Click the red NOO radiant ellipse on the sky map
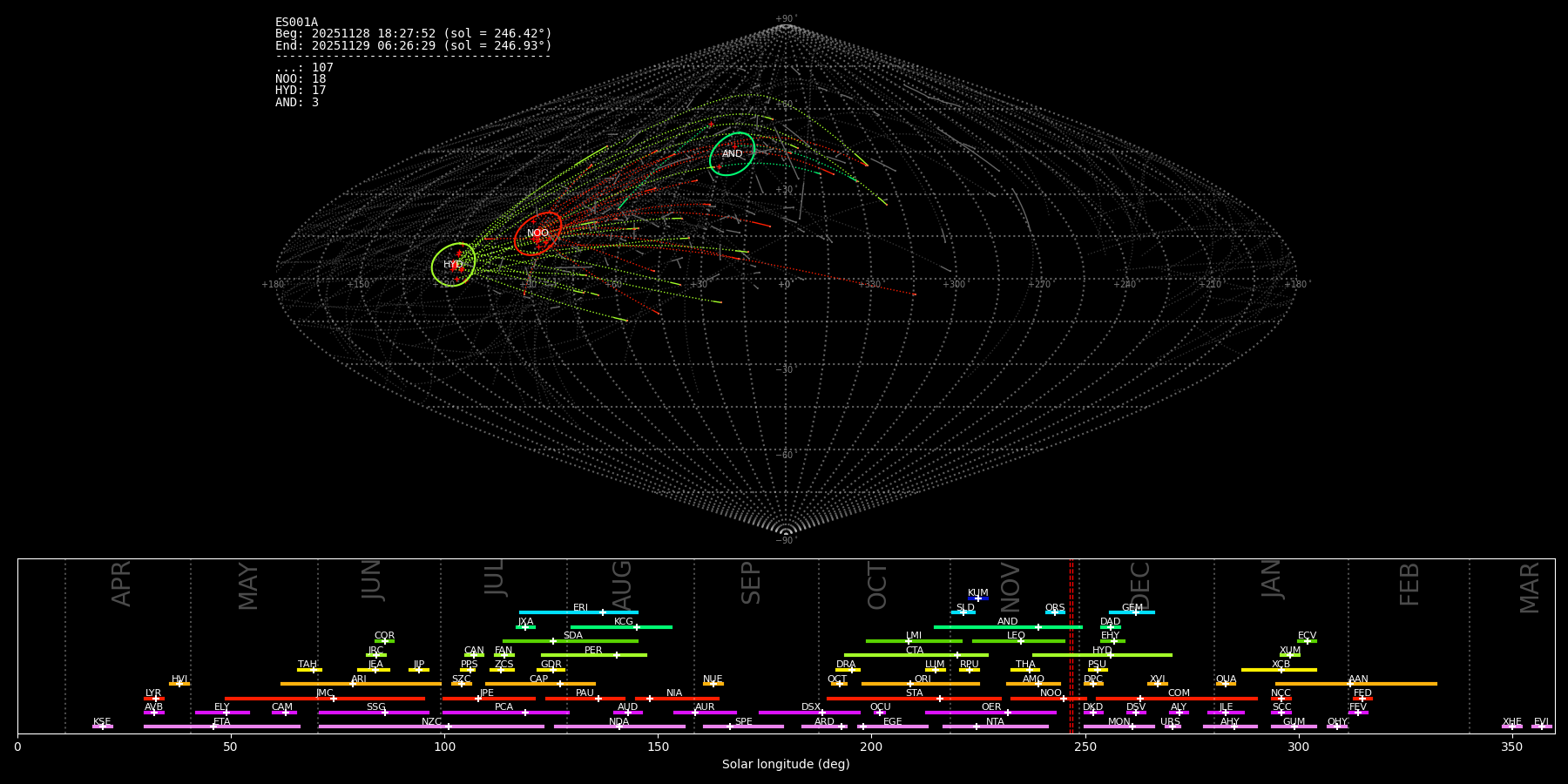Image resolution: width=1568 pixels, height=784 pixels. coord(537,233)
